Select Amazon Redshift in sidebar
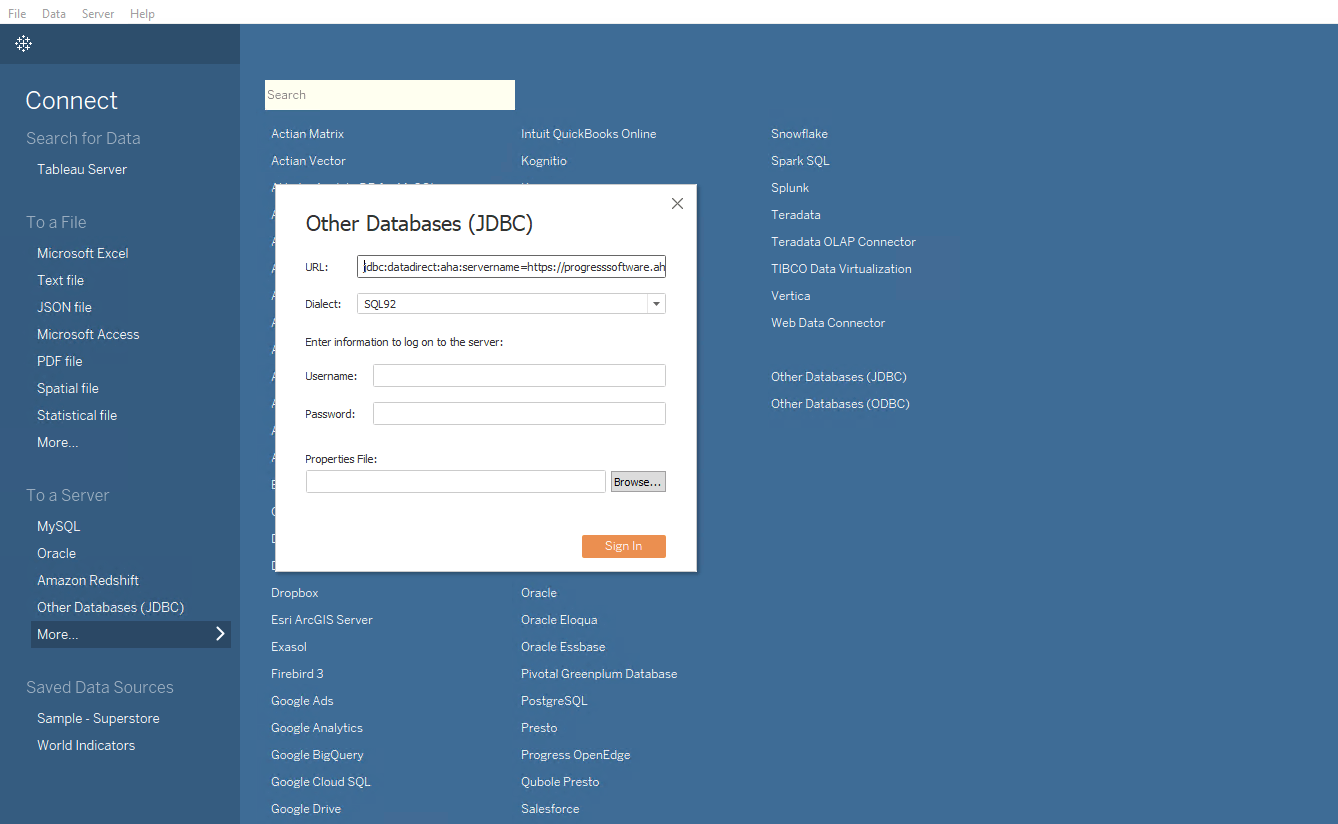Viewport: 1338px width, 824px height. (x=88, y=580)
